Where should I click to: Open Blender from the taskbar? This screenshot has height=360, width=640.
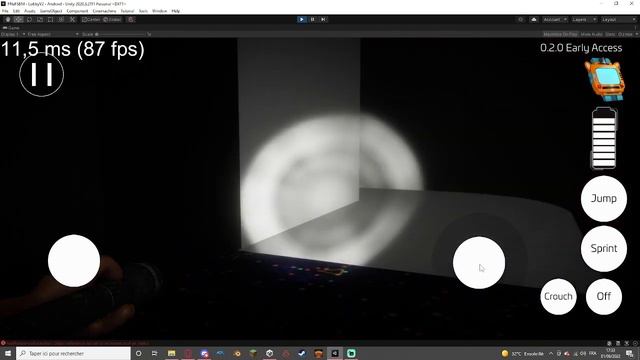coord(237,353)
